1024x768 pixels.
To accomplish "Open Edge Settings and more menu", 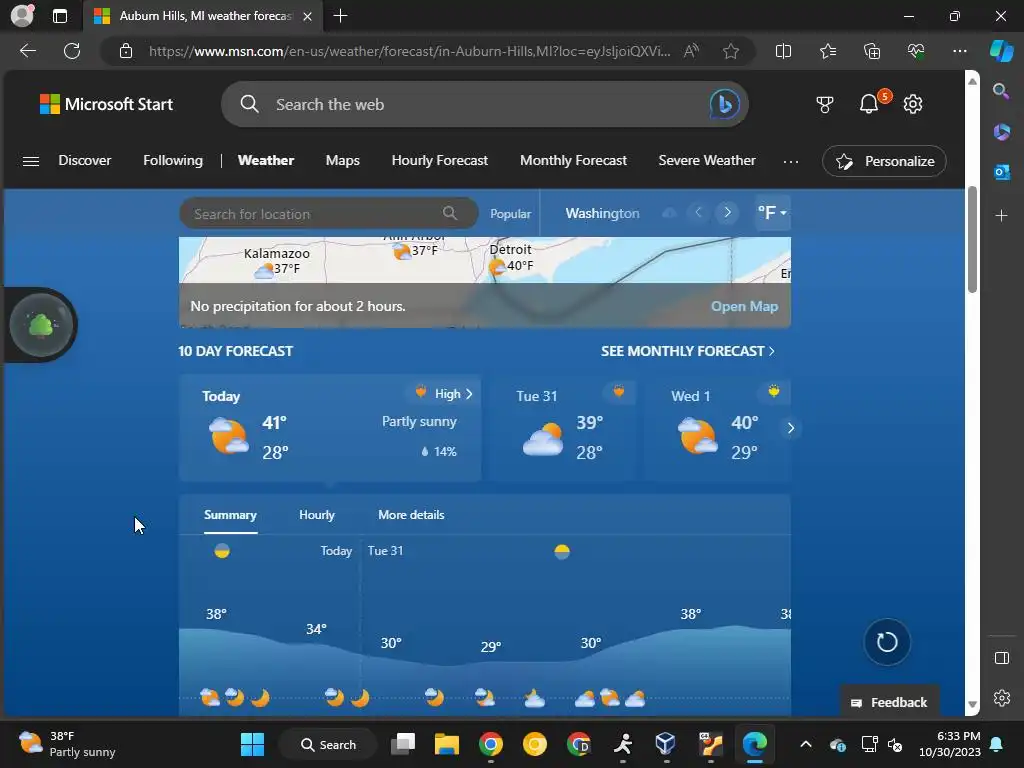I will [959, 51].
